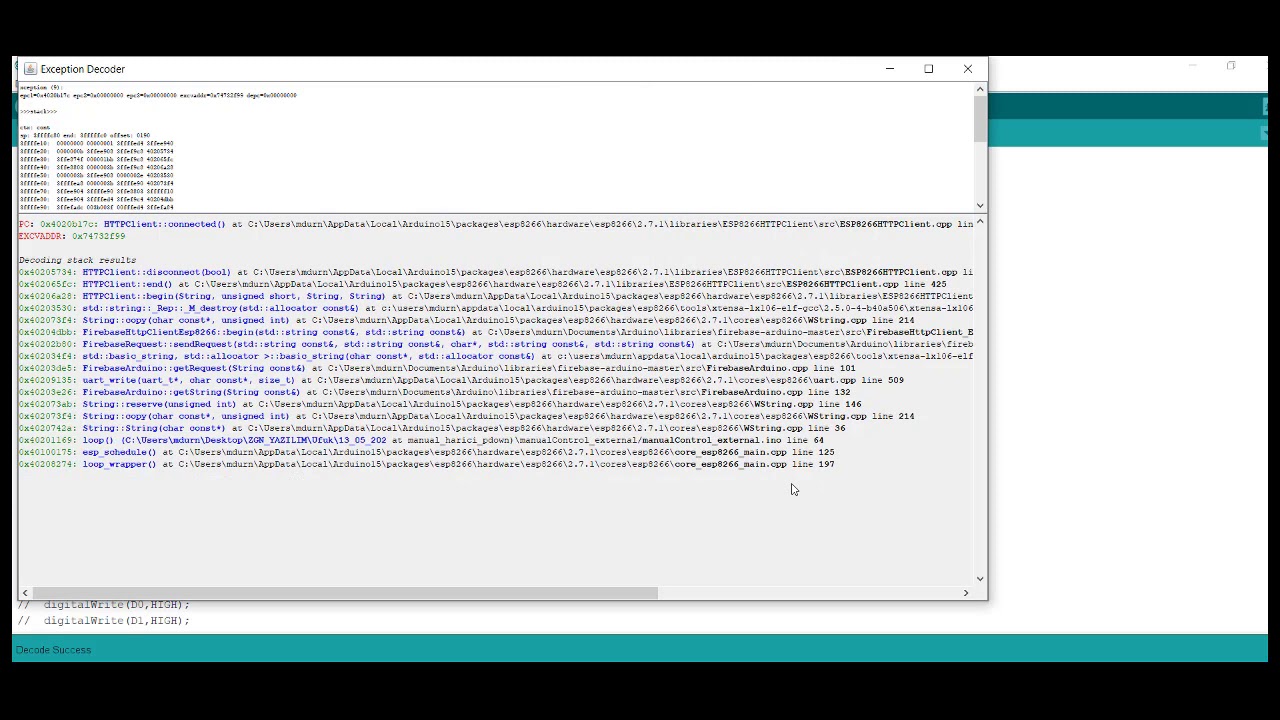Click '// digitalWrite(D0,HIGH);' line in Arduino editor
This screenshot has width=1280, height=720.
103,605
